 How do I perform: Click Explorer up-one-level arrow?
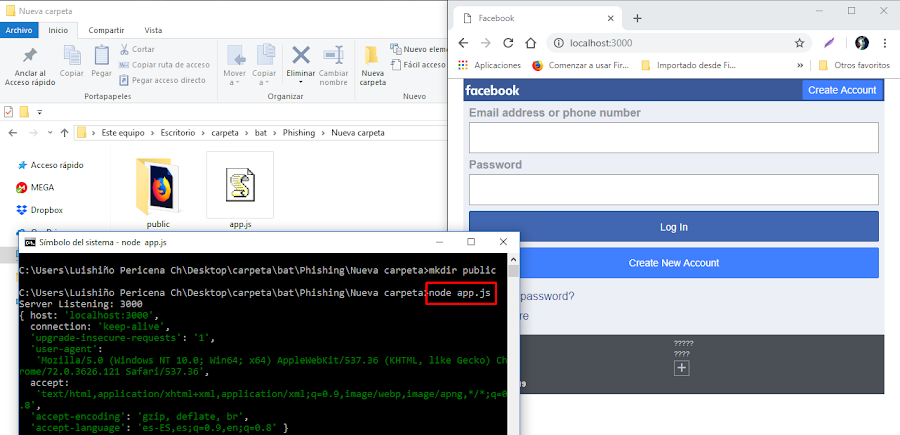tap(64, 133)
